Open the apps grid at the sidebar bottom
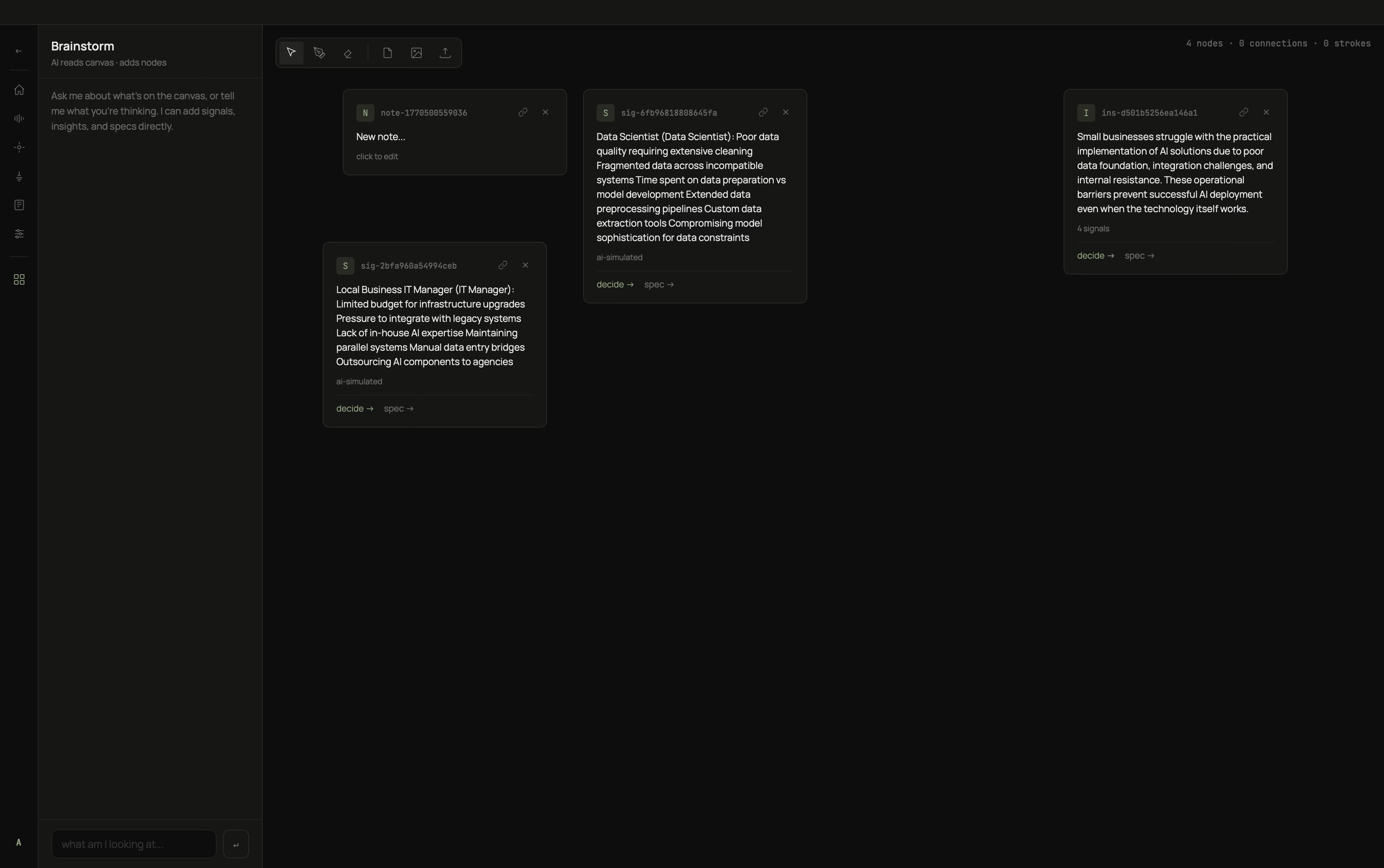 (x=18, y=279)
